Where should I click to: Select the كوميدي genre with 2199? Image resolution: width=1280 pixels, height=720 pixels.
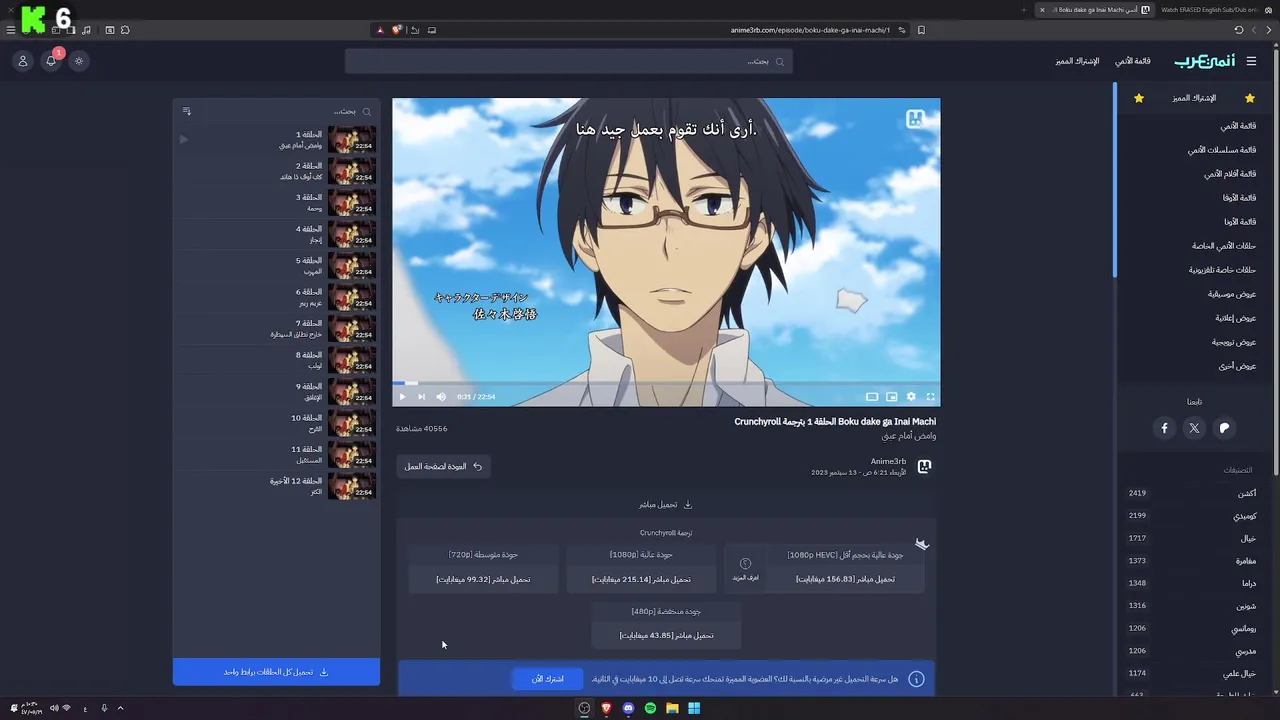click(x=1191, y=516)
